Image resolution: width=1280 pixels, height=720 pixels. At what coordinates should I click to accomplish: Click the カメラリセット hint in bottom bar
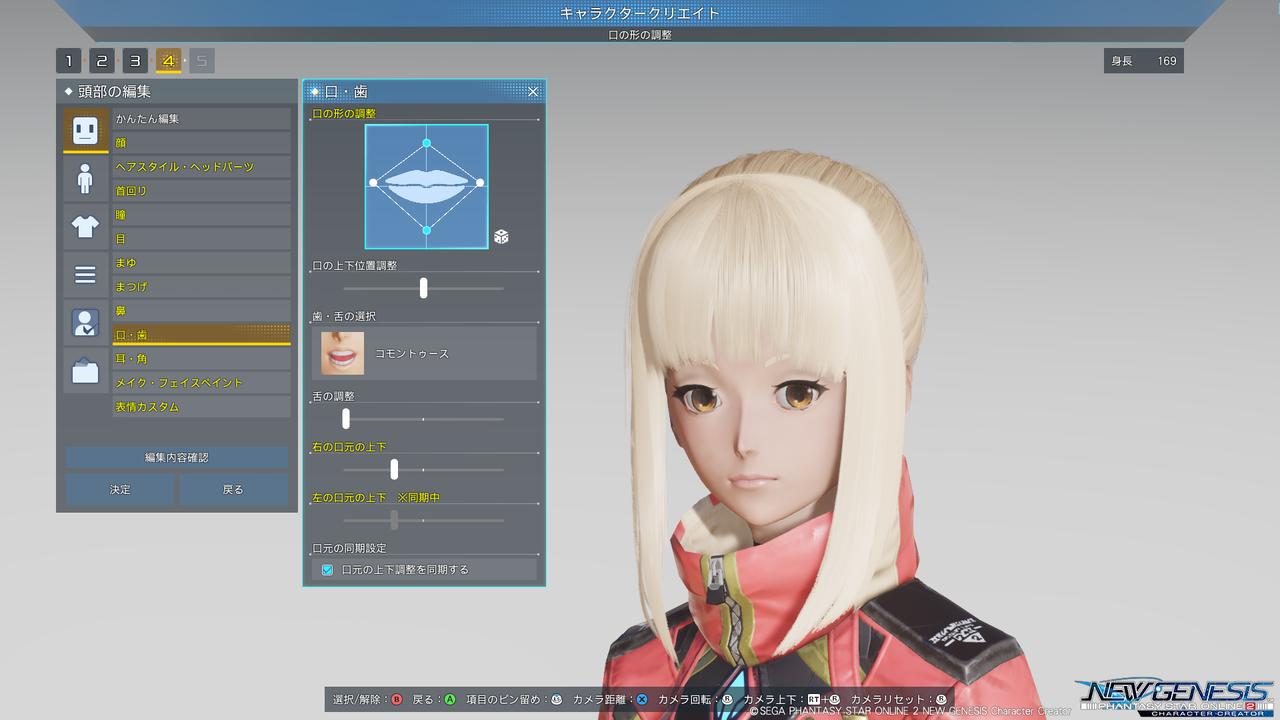coord(899,699)
